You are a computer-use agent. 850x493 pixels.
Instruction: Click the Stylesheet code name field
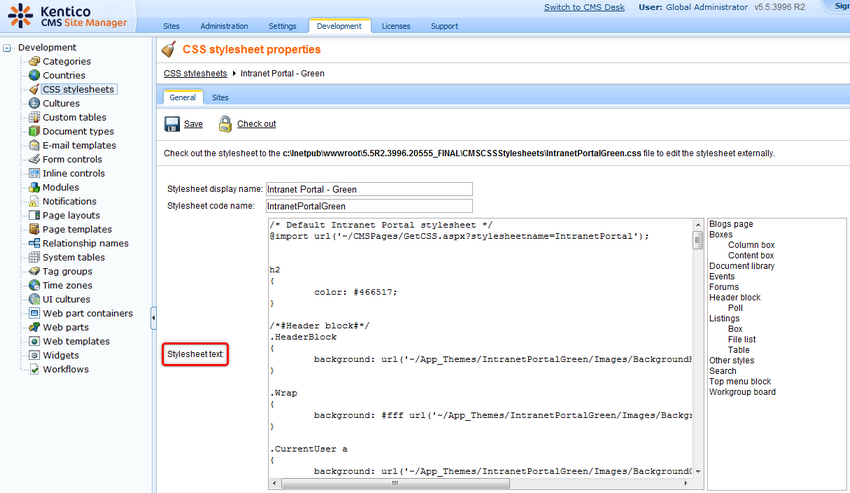pyautogui.click(x=369, y=206)
